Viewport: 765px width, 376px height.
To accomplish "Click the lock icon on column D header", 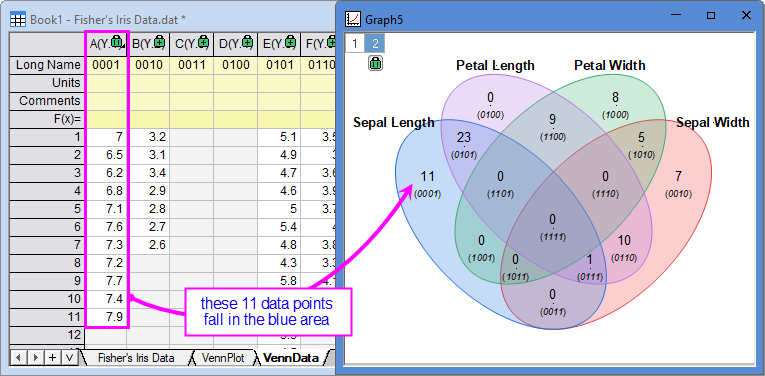I will [x=247, y=42].
